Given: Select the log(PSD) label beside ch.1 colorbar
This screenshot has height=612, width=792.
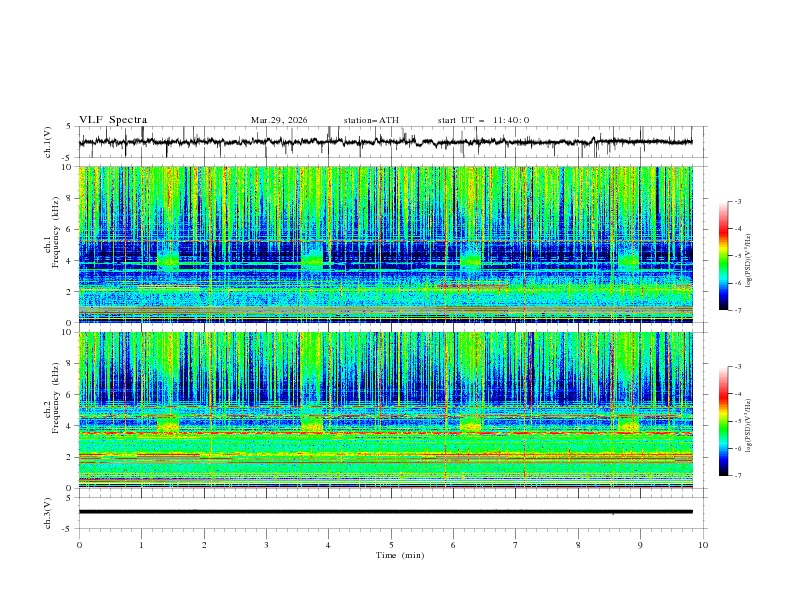Looking at the screenshot, I should tap(748, 261).
